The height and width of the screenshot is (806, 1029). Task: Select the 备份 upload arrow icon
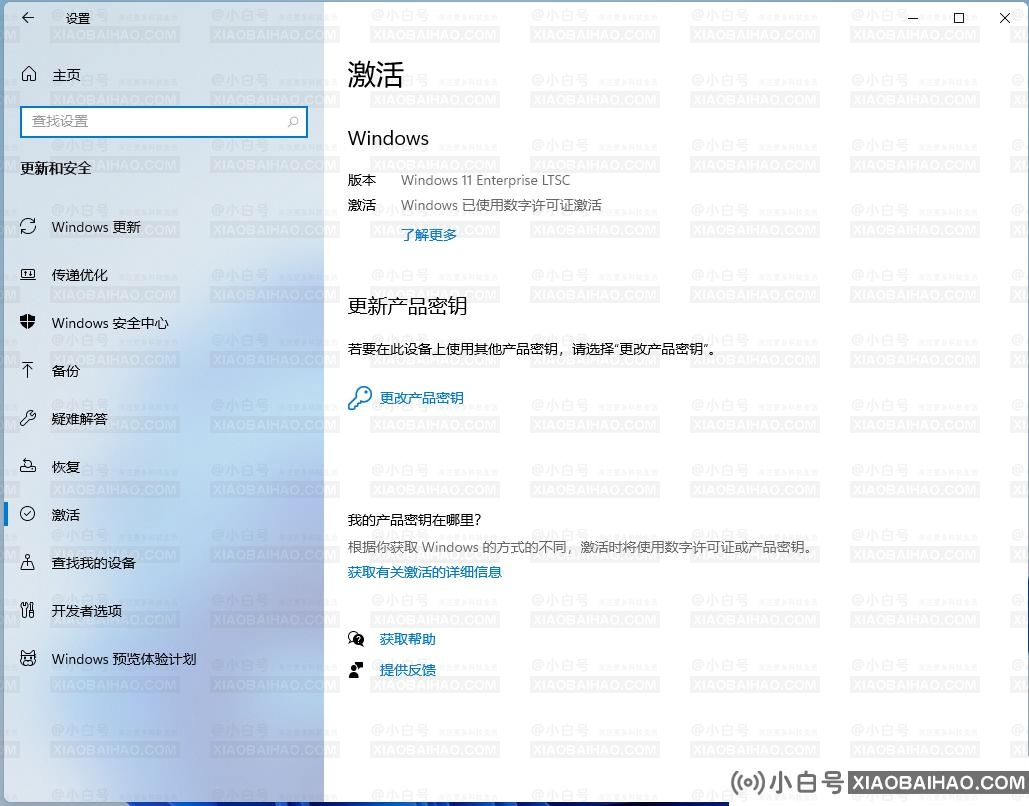28,370
